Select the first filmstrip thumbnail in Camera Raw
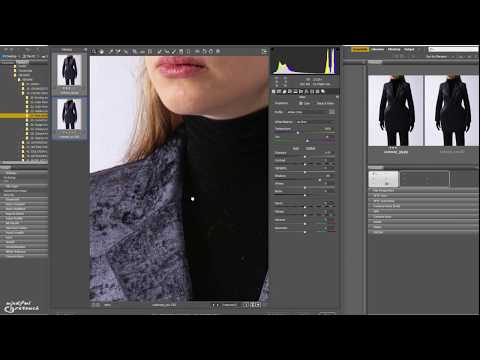 69,70
